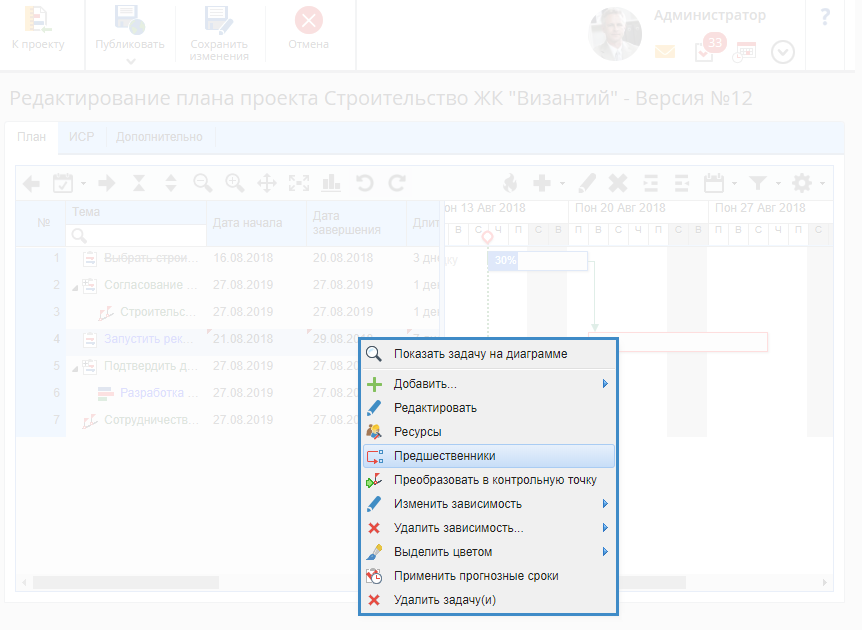
Task: Open 'Выделить цветом' menu entry
Action: (x=488, y=552)
